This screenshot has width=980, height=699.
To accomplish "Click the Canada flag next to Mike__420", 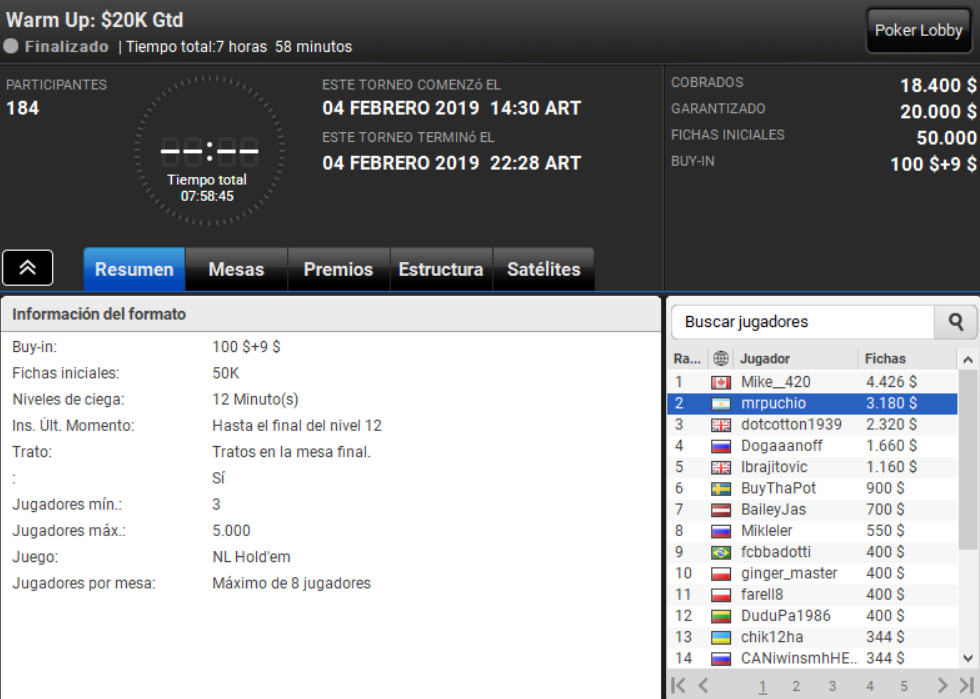I will click(x=721, y=382).
